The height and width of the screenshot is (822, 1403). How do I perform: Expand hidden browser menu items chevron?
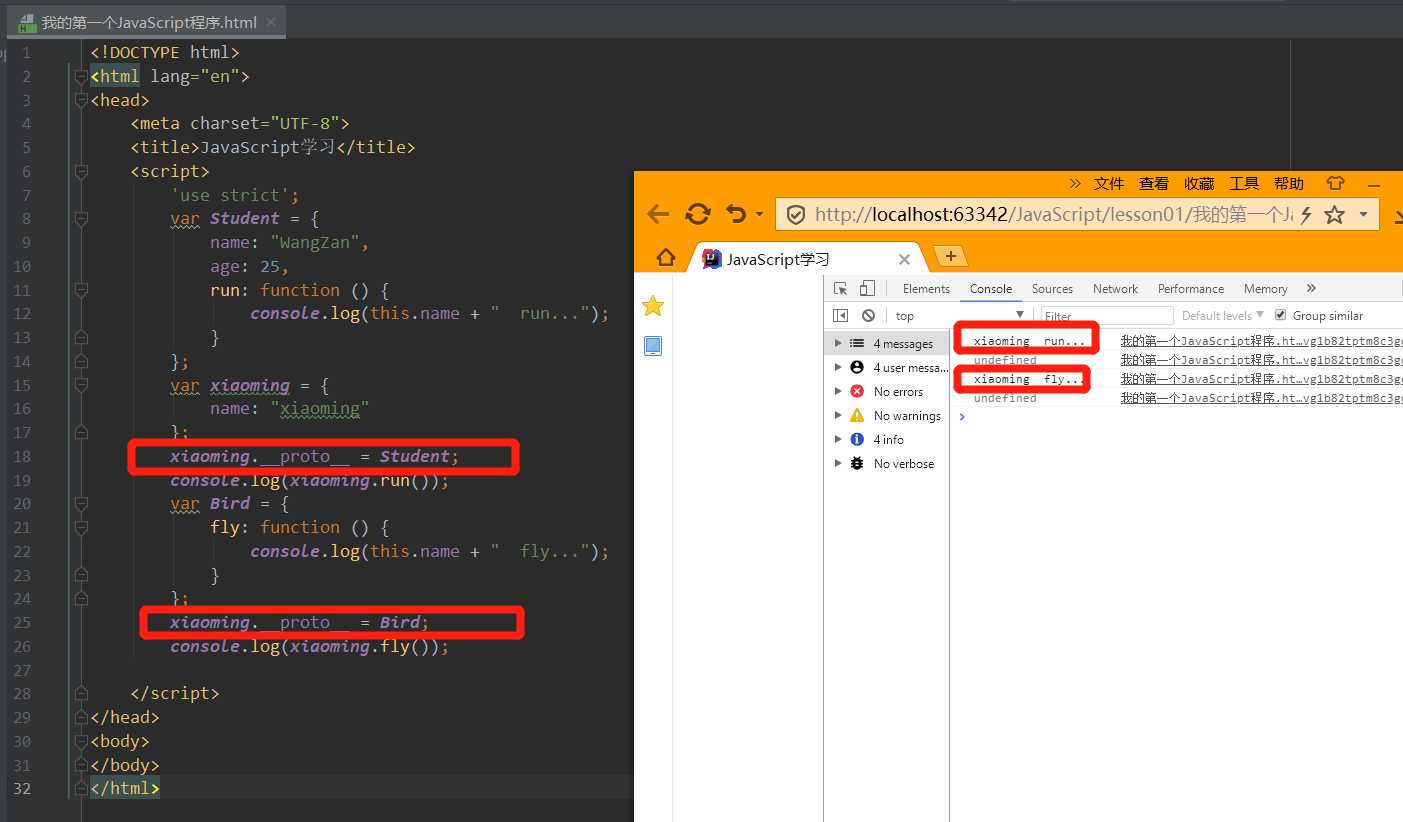tap(1075, 183)
